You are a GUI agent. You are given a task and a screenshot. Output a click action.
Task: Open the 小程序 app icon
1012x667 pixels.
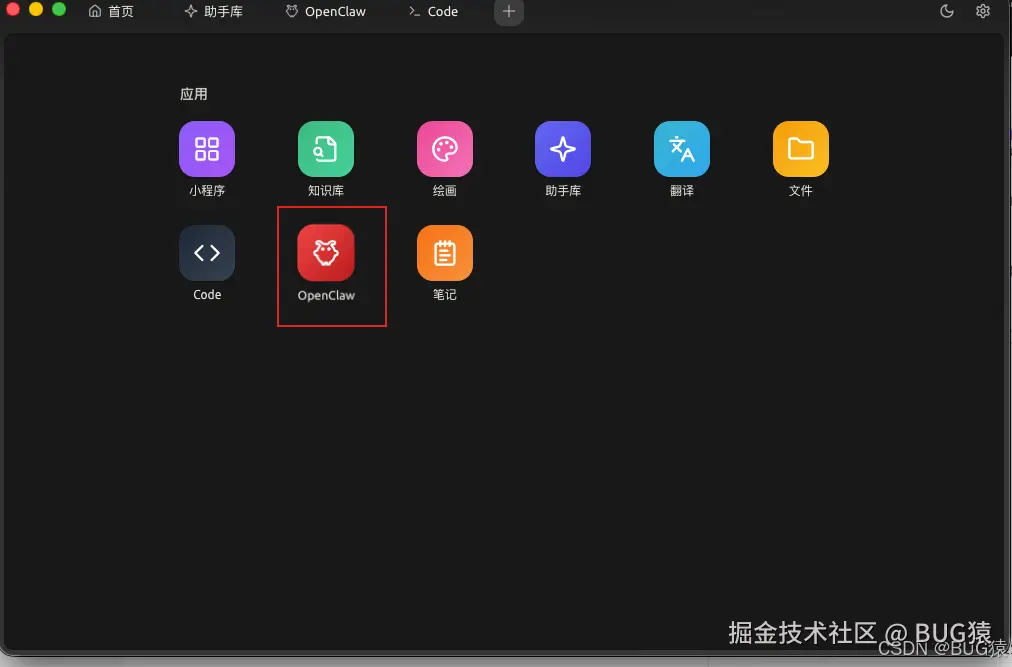(x=207, y=148)
